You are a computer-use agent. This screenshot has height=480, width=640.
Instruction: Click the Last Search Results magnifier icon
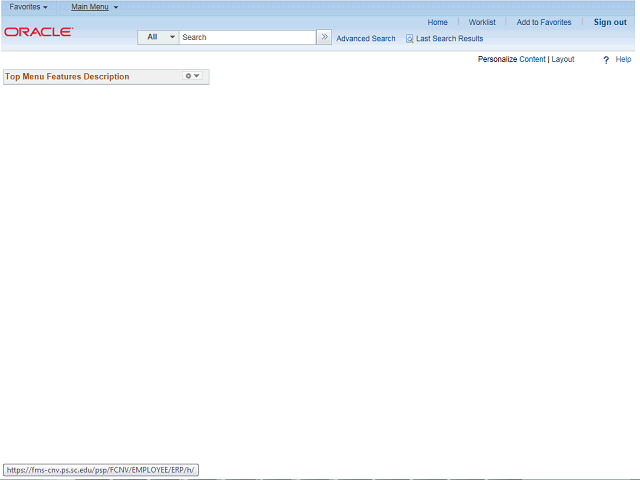[409, 38]
